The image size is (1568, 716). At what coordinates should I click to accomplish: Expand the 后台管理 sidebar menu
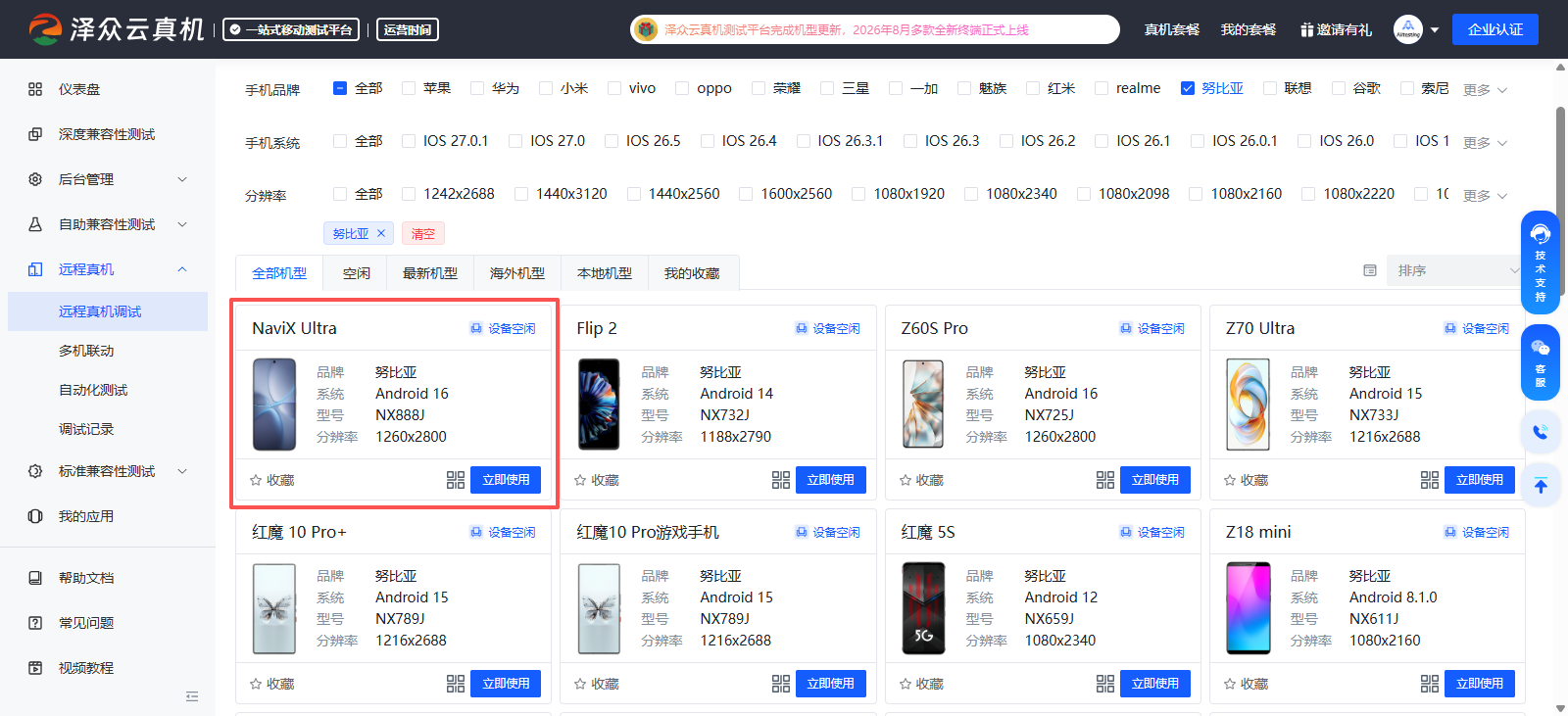(108, 179)
